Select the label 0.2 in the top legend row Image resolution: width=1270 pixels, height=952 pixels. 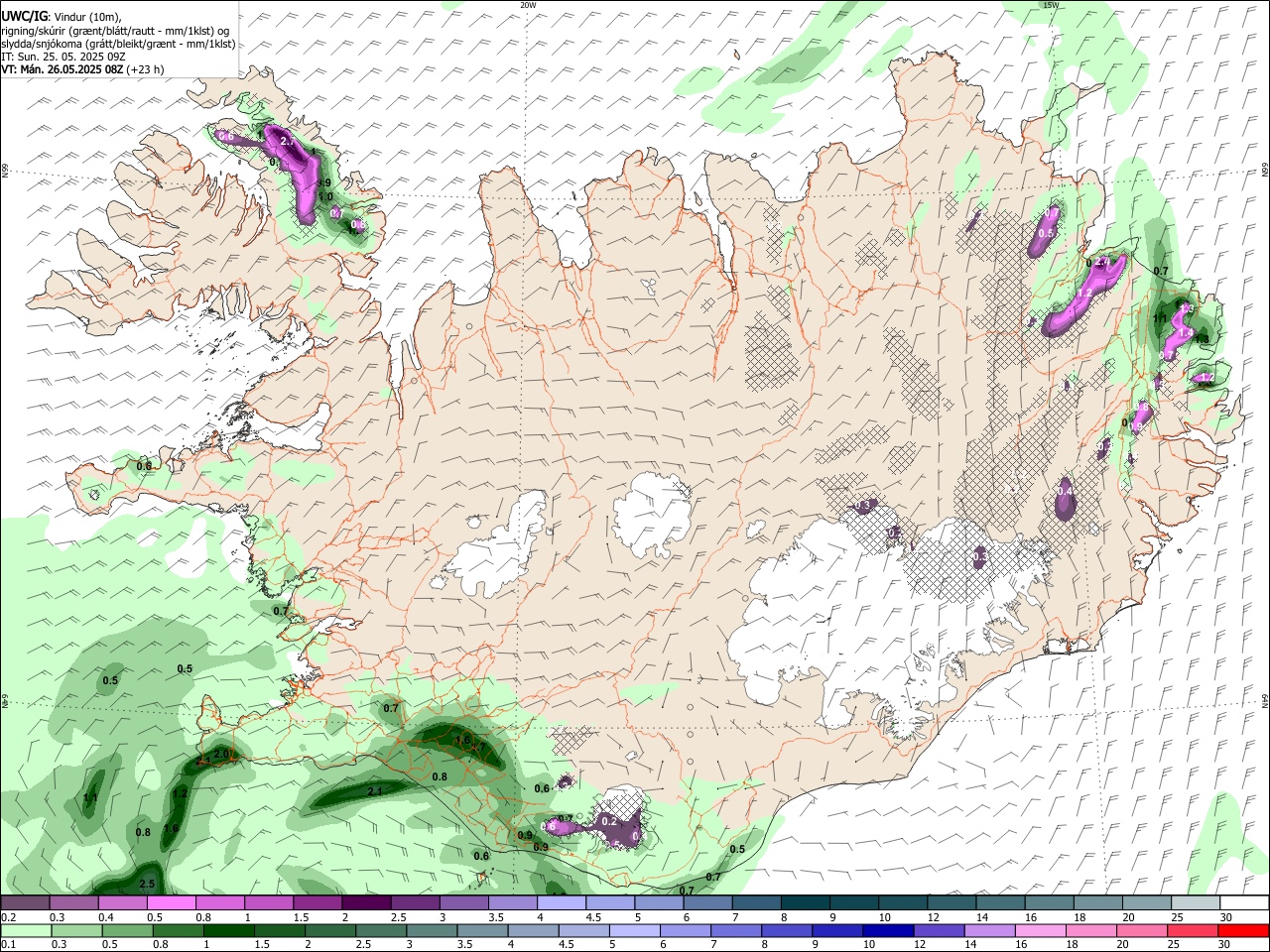8,917
